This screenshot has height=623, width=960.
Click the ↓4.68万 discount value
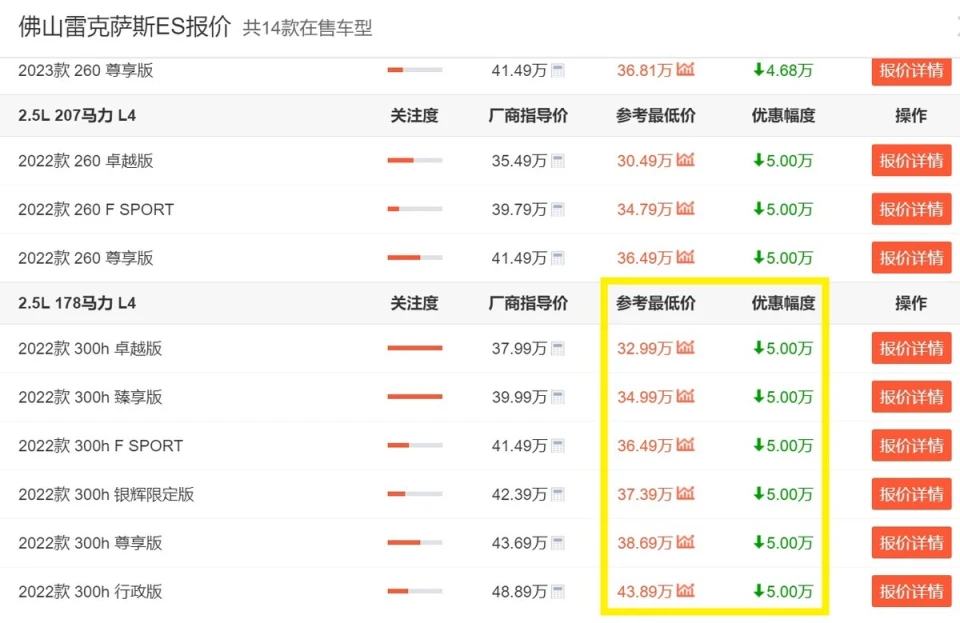(x=783, y=70)
